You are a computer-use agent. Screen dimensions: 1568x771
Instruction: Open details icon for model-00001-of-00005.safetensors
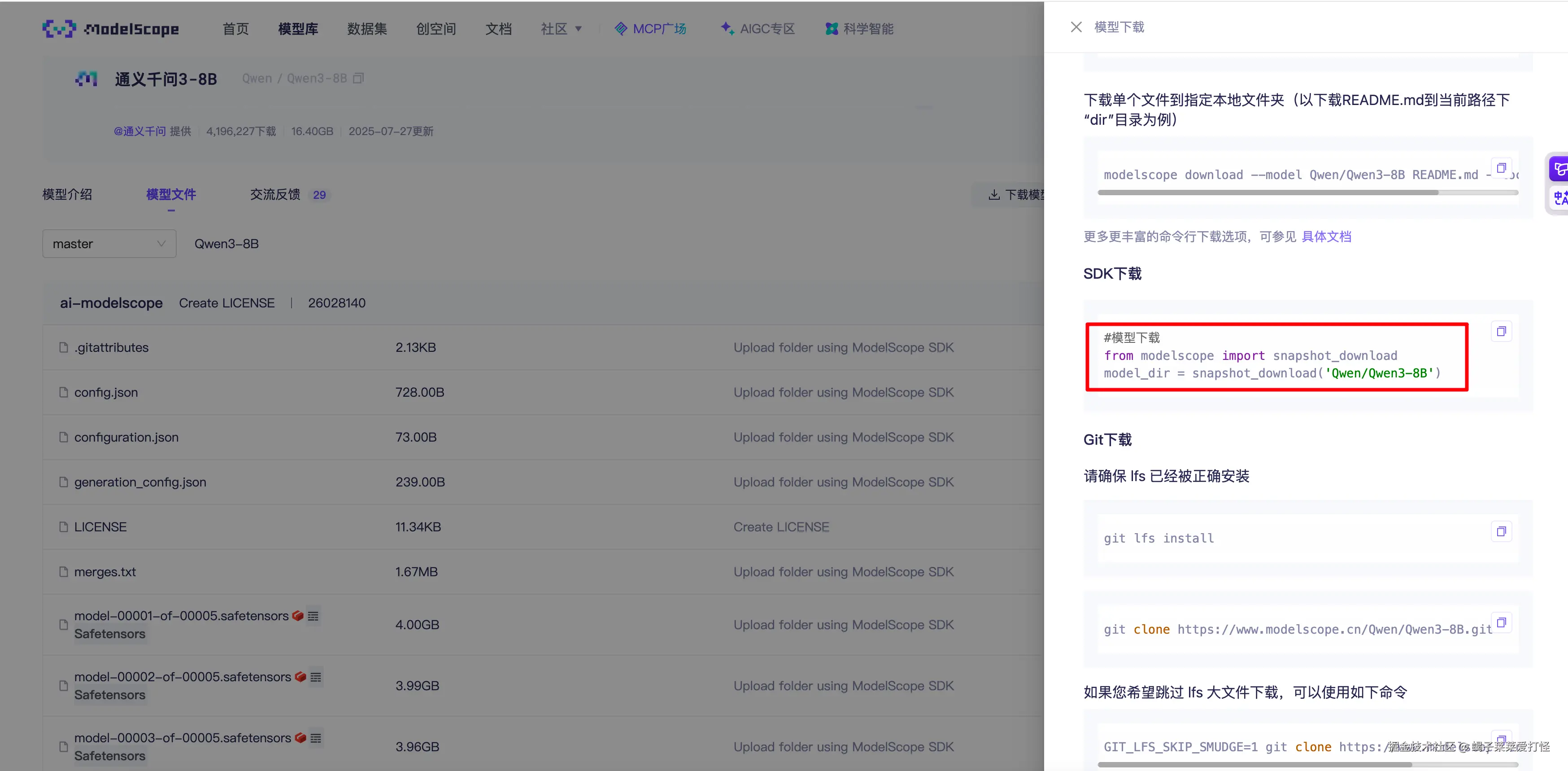313,616
